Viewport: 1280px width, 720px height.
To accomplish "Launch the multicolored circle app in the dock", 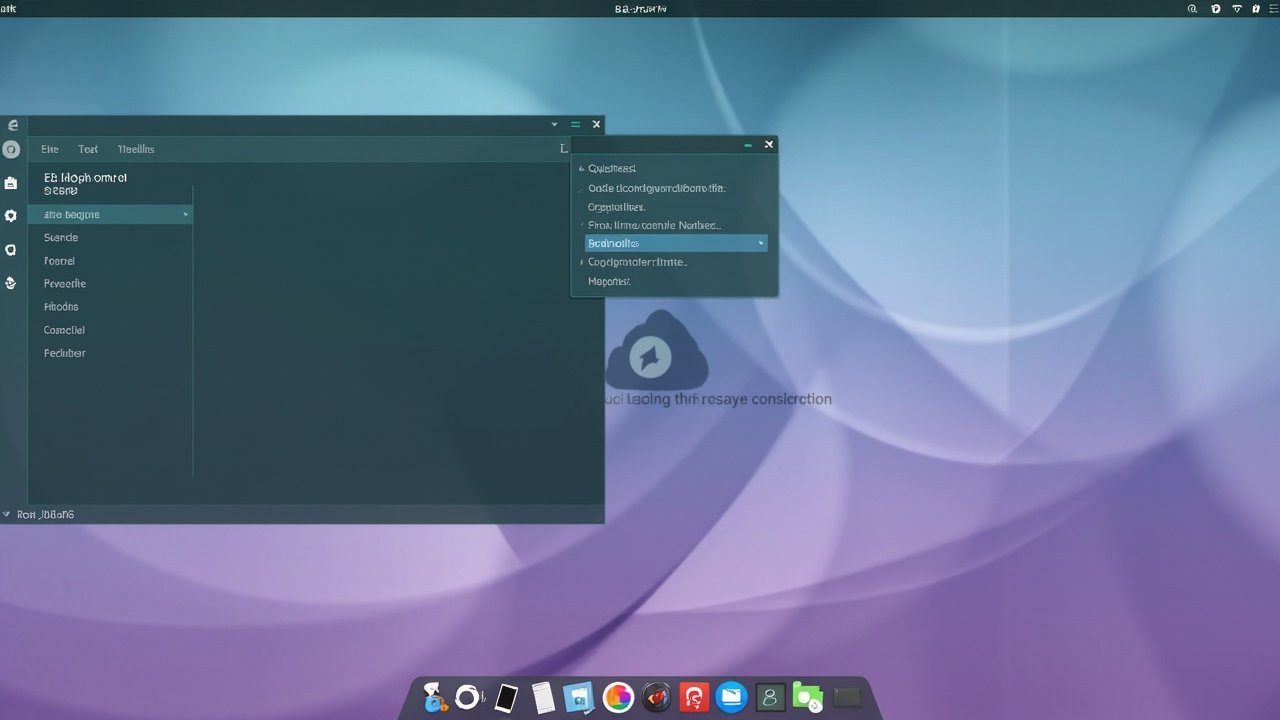I will pyautogui.click(x=618, y=697).
